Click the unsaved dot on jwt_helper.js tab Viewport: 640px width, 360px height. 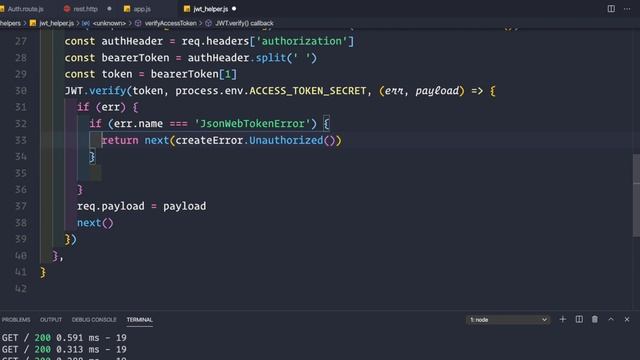click(x=234, y=9)
